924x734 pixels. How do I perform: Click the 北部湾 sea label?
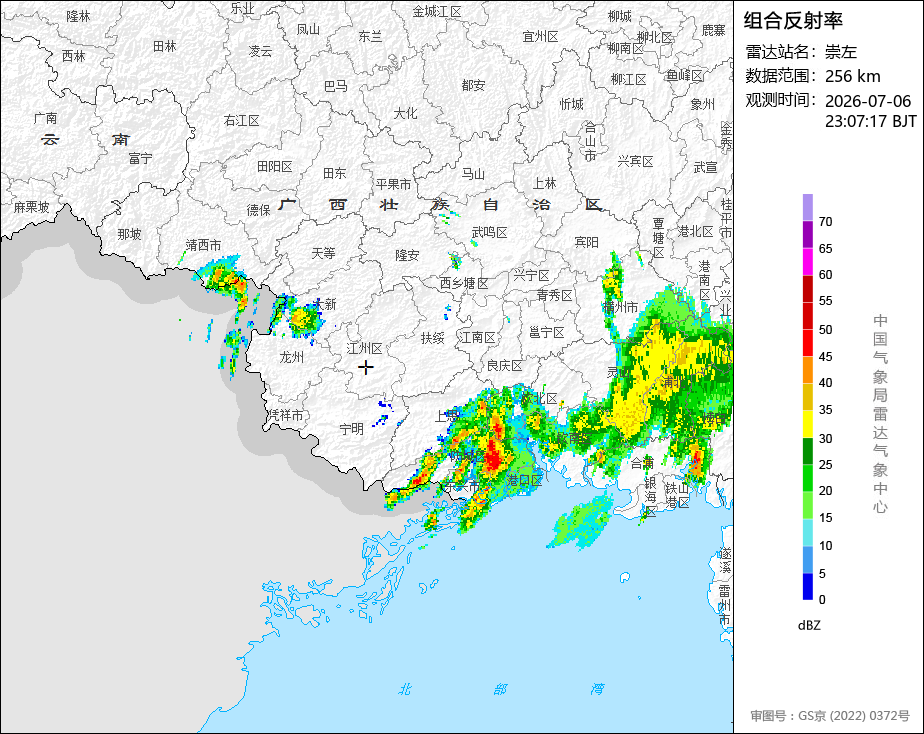[x=500, y=689]
